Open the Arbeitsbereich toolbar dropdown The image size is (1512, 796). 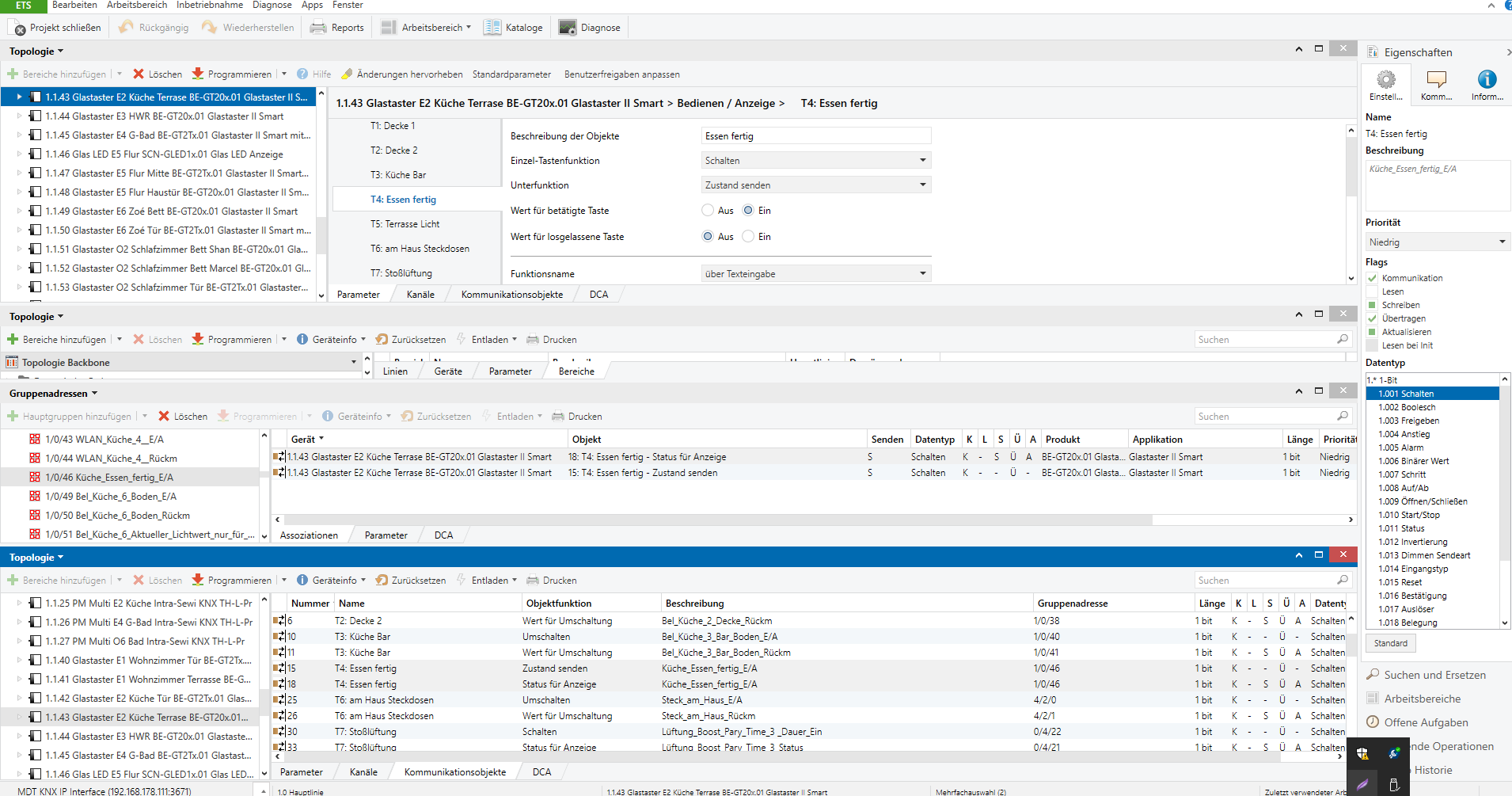(x=427, y=28)
